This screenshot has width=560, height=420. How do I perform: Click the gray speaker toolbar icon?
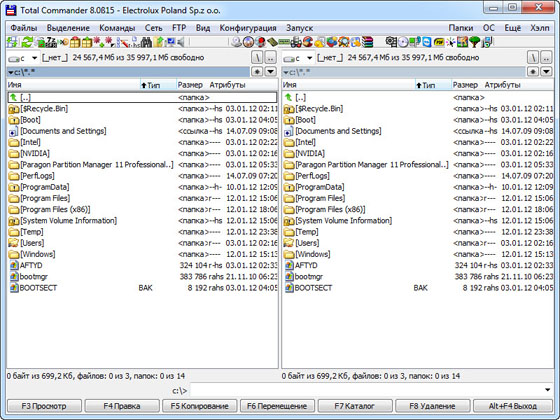[x=181, y=42]
